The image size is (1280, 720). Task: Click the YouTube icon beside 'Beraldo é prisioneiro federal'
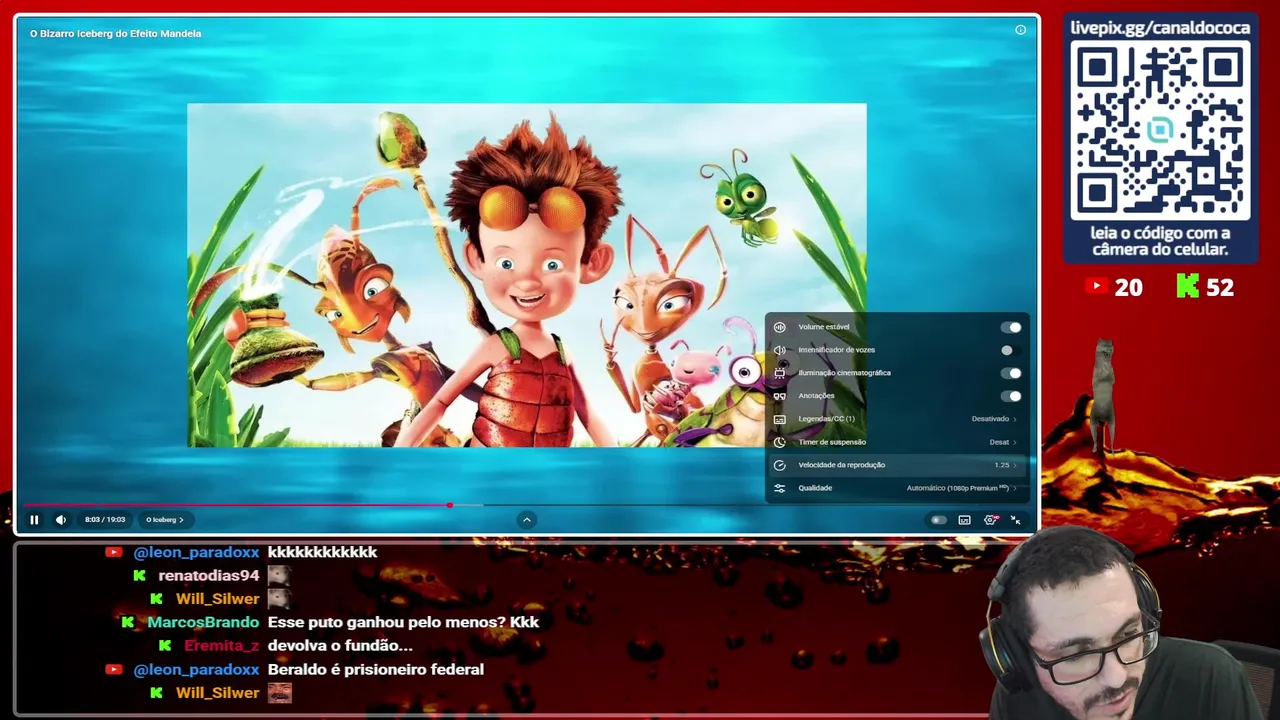click(113, 669)
